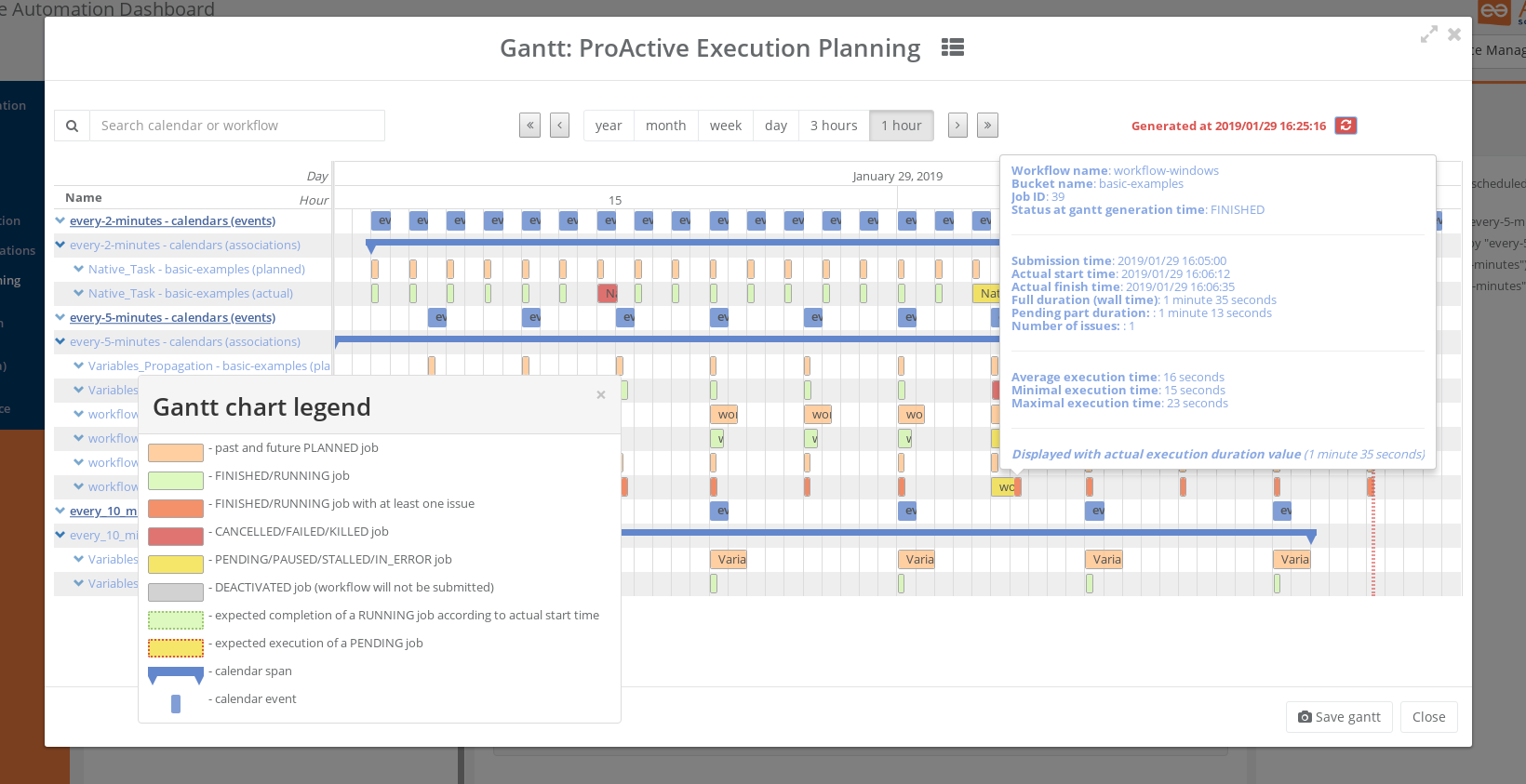
Task: Click the calendar span legend icon
Action: (176, 675)
